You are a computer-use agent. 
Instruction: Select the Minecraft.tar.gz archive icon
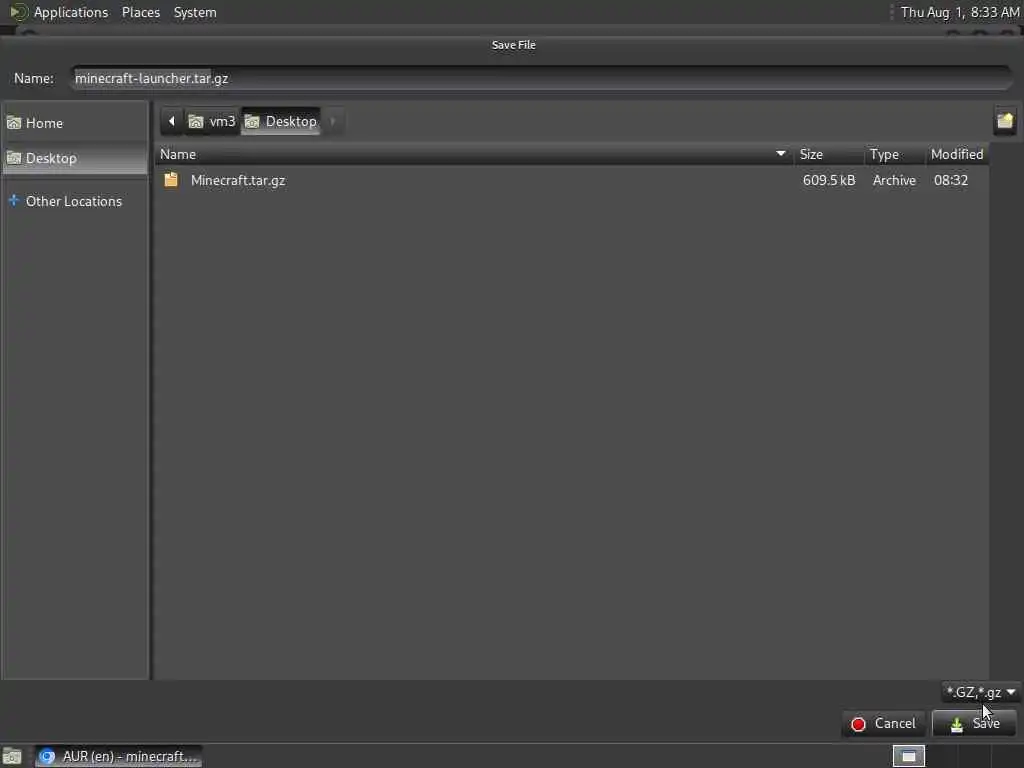pyautogui.click(x=171, y=180)
